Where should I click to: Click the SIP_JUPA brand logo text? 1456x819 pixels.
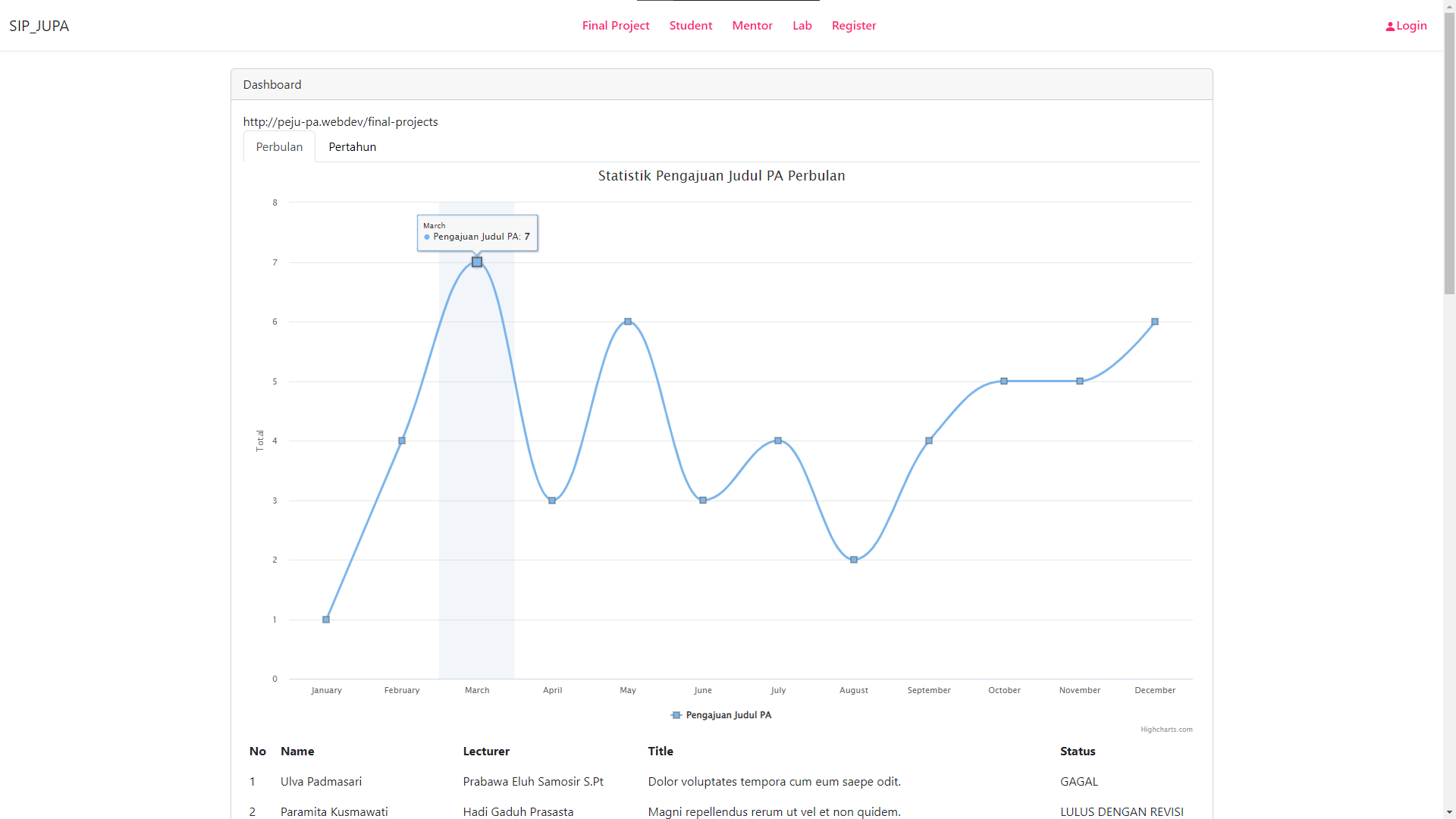coord(39,25)
